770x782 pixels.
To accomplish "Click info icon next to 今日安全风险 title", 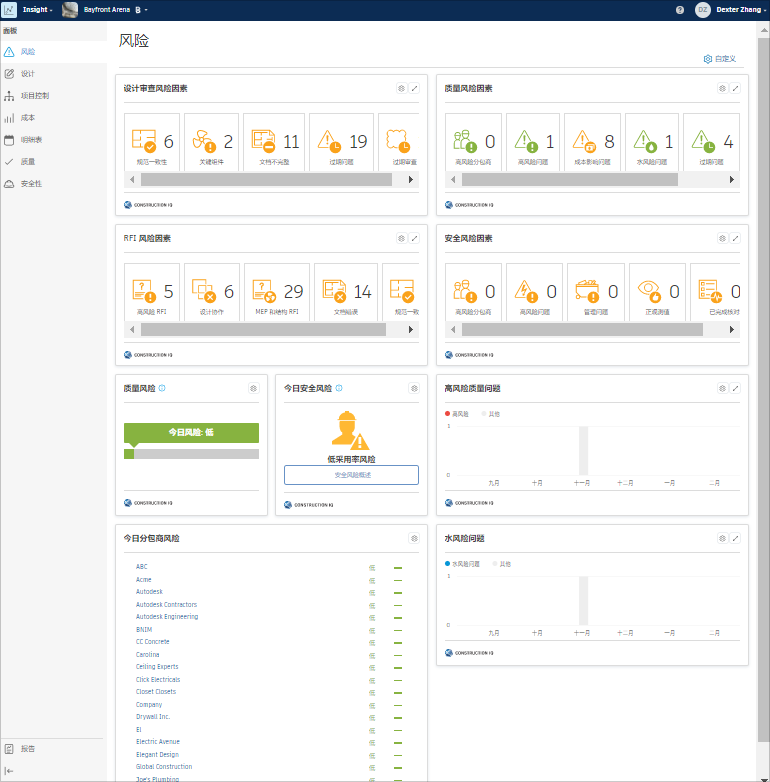I will pyautogui.click(x=339, y=388).
